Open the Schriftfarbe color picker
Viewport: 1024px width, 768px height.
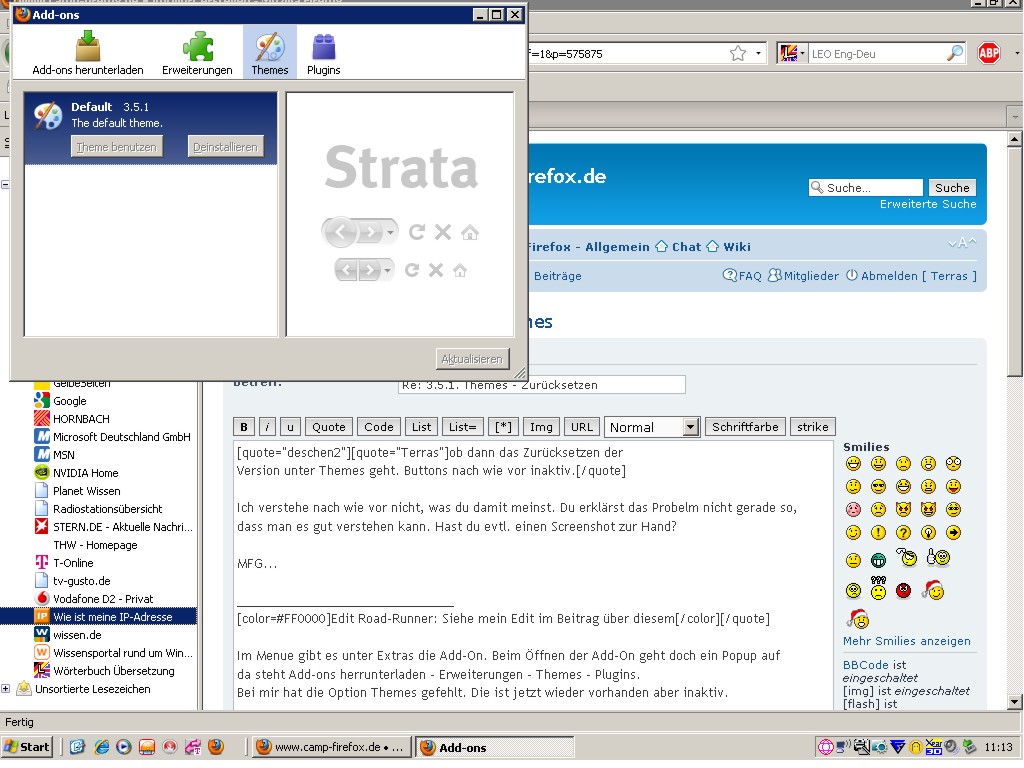pyautogui.click(x=745, y=427)
